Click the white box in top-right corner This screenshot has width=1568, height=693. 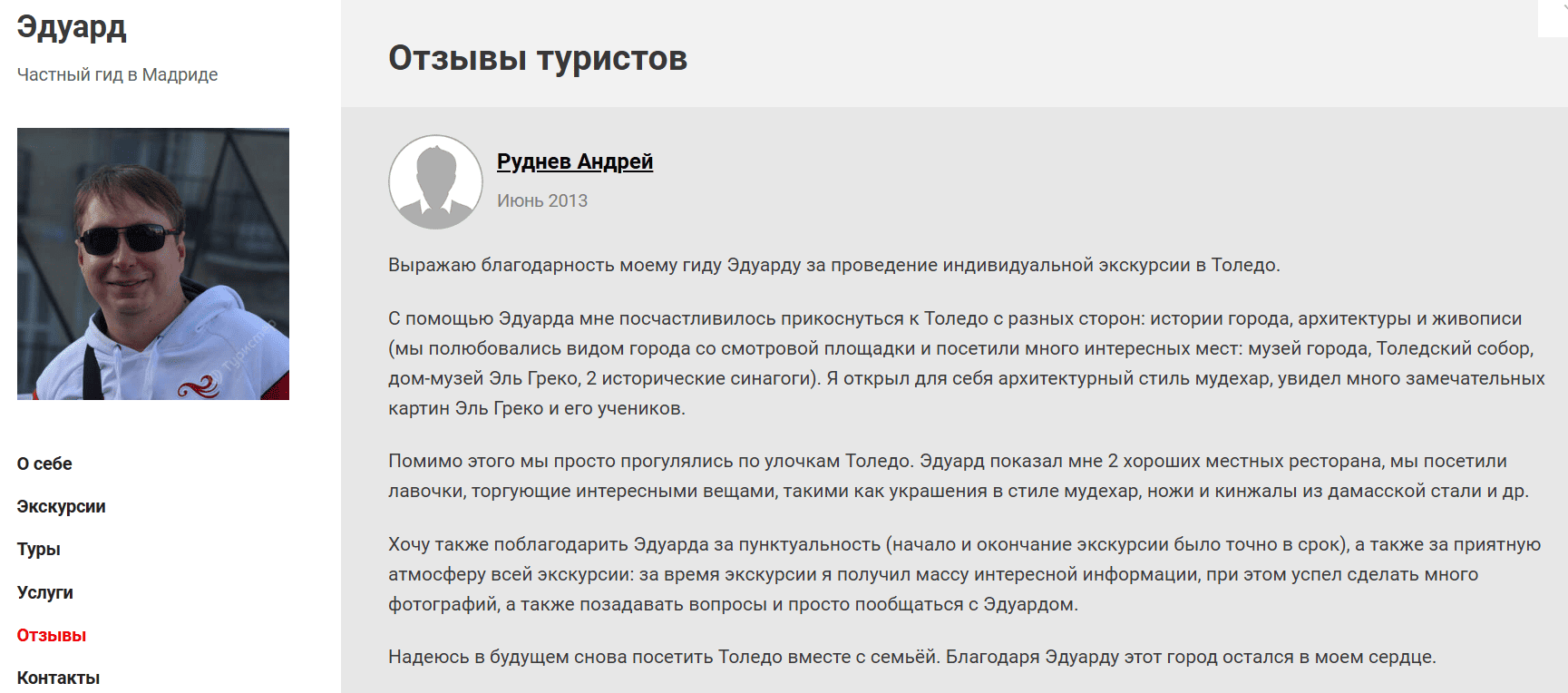coord(1552,18)
